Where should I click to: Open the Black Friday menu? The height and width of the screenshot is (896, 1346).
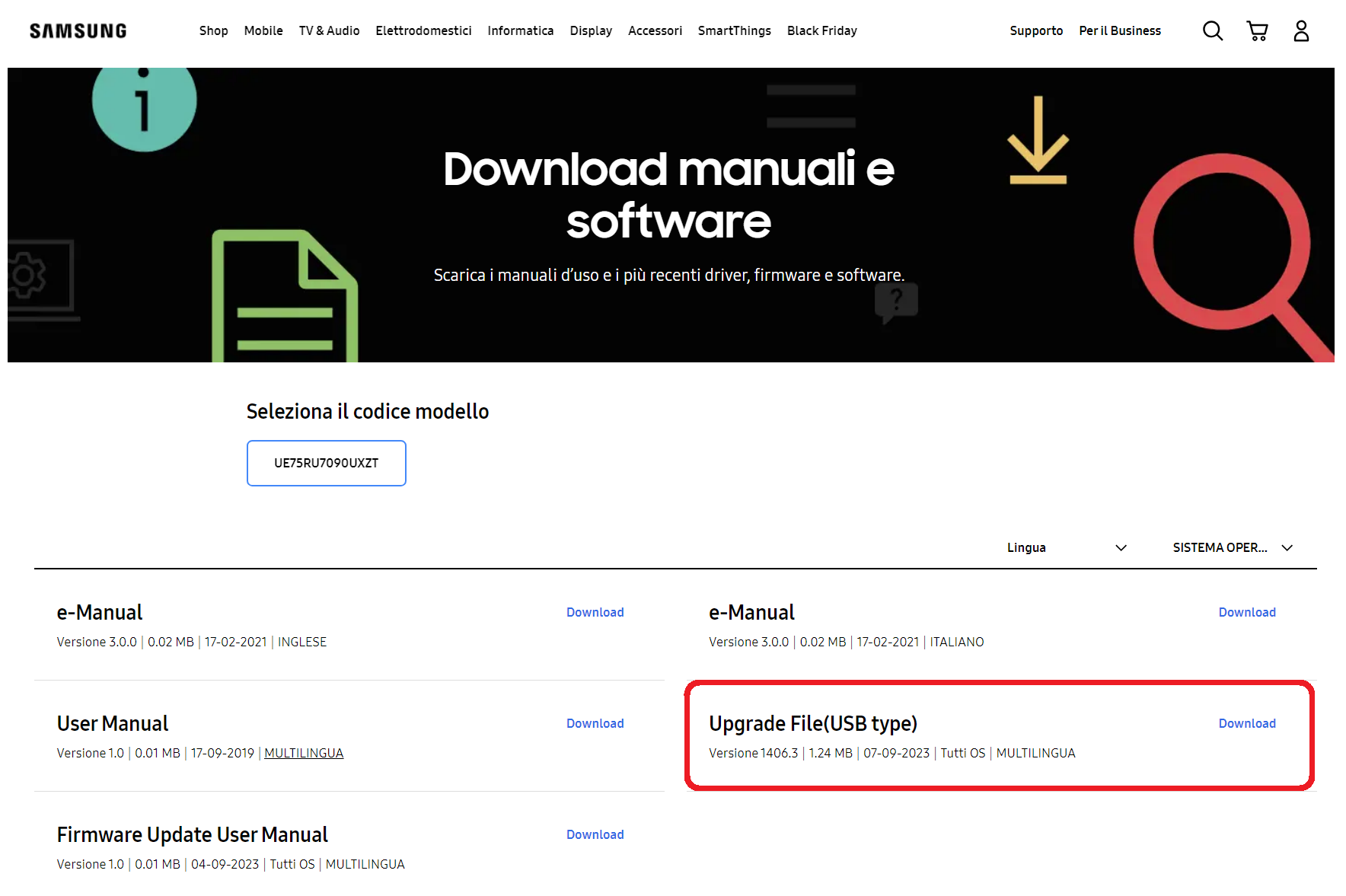click(x=822, y=30)
